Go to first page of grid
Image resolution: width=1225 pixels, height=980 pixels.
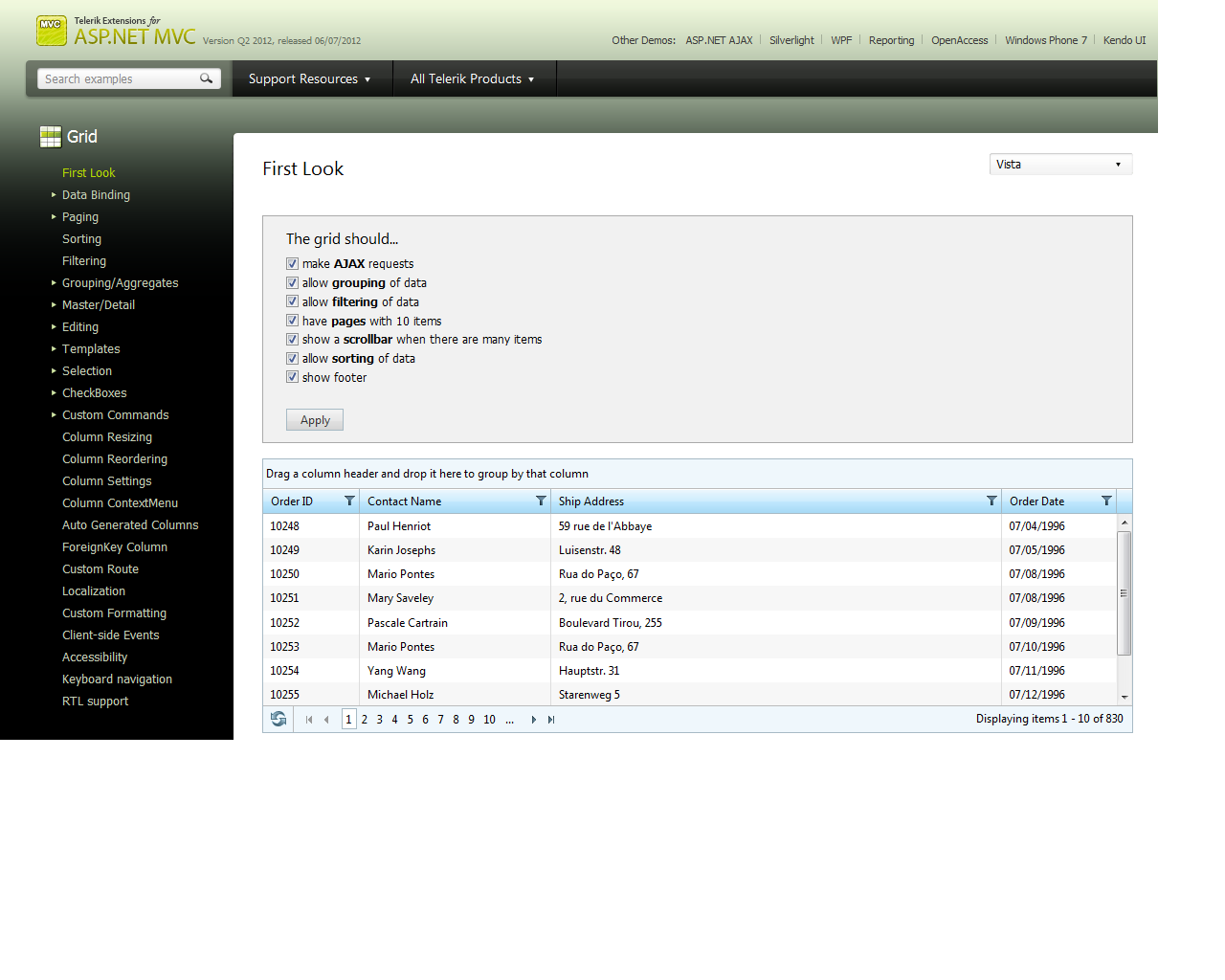tap(309, 720)
